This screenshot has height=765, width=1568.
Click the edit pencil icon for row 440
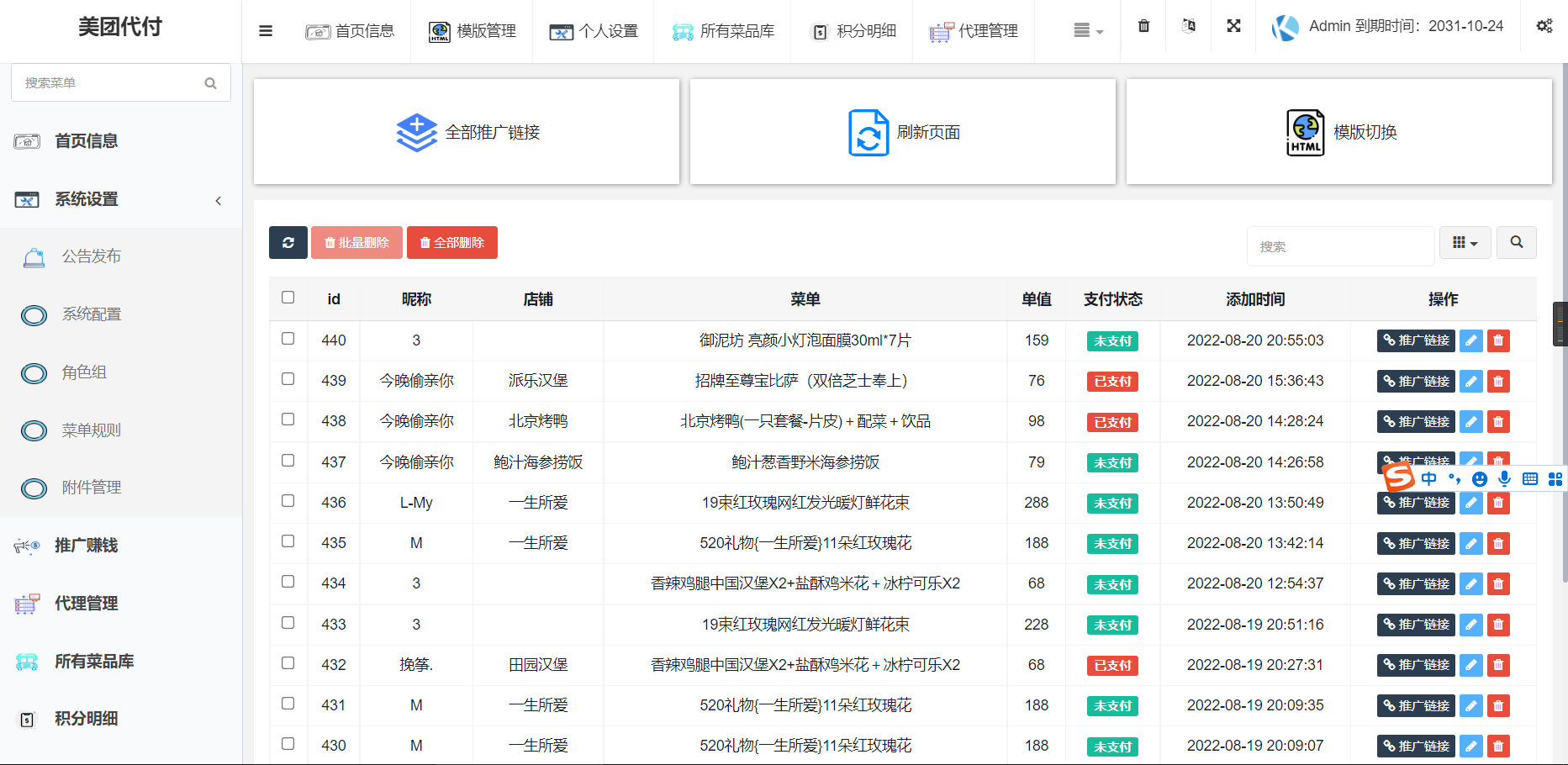tap(1470, 340)
